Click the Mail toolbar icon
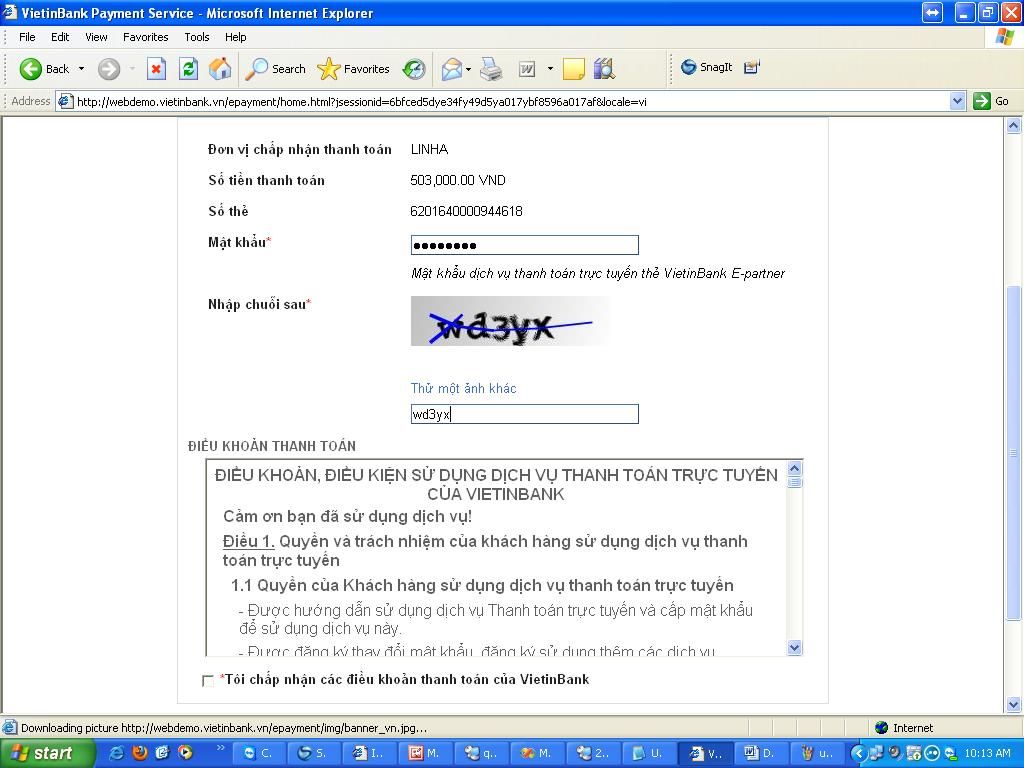Viewport: 1024px width, 768px height. point(451,69)
